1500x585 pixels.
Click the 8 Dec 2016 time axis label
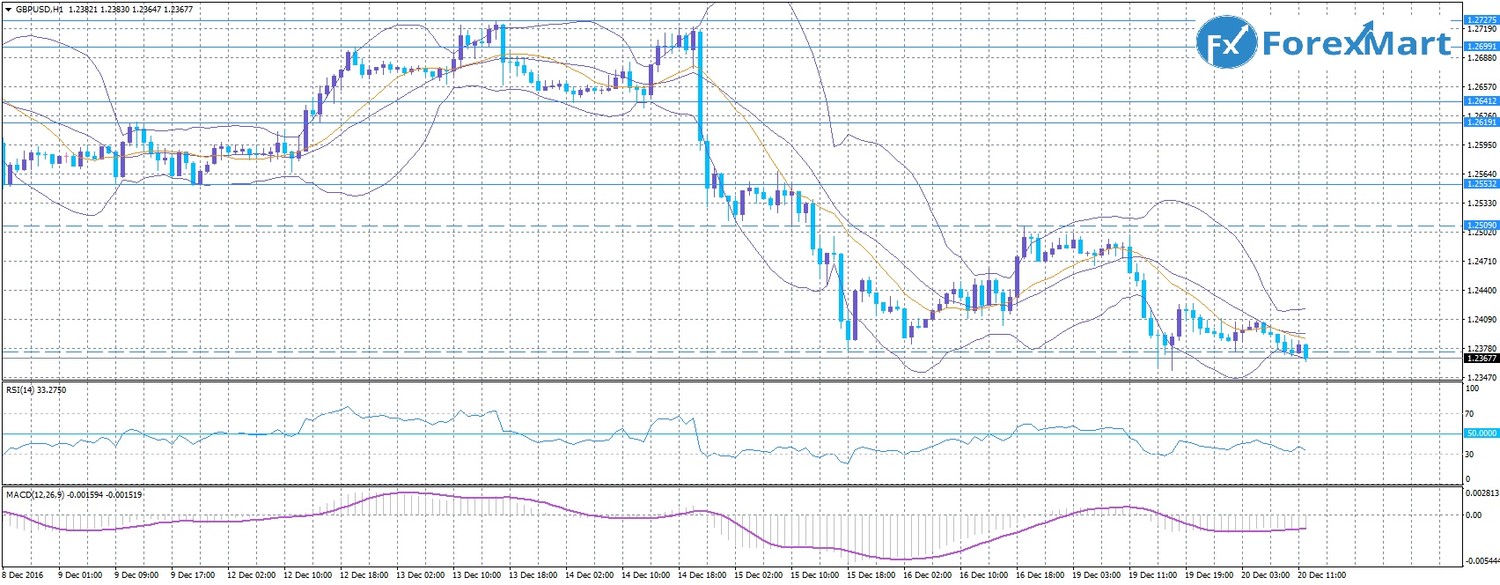24,577
